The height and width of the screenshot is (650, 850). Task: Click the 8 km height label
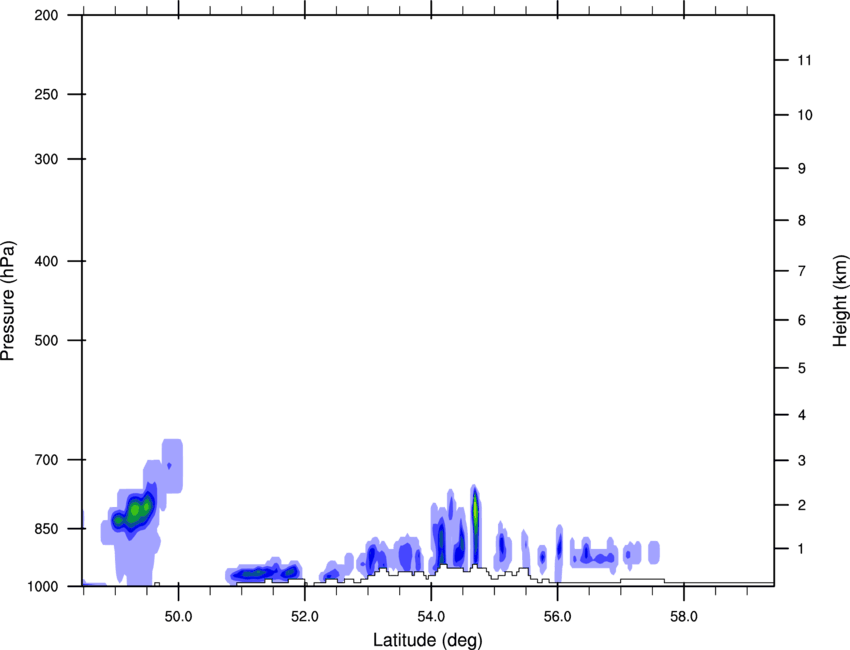click(x=802, y=221)
